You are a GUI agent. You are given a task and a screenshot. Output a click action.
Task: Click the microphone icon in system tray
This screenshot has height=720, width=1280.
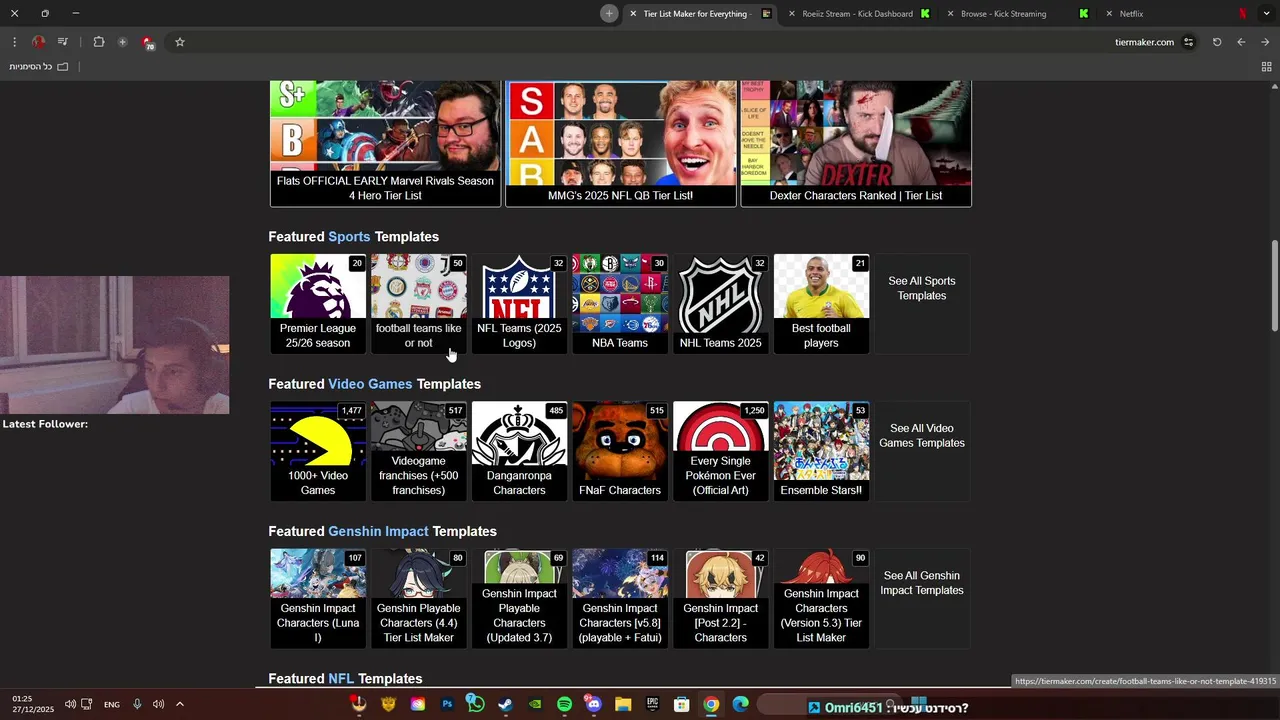137,704
